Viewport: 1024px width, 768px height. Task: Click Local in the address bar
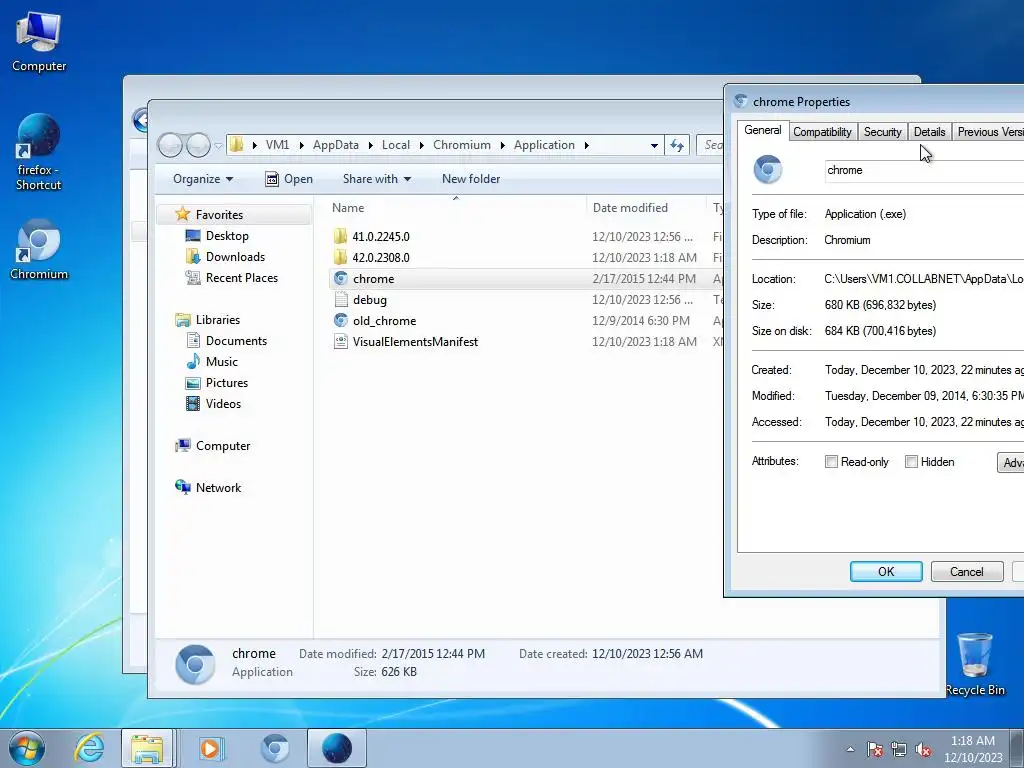(x=396, y=145)
